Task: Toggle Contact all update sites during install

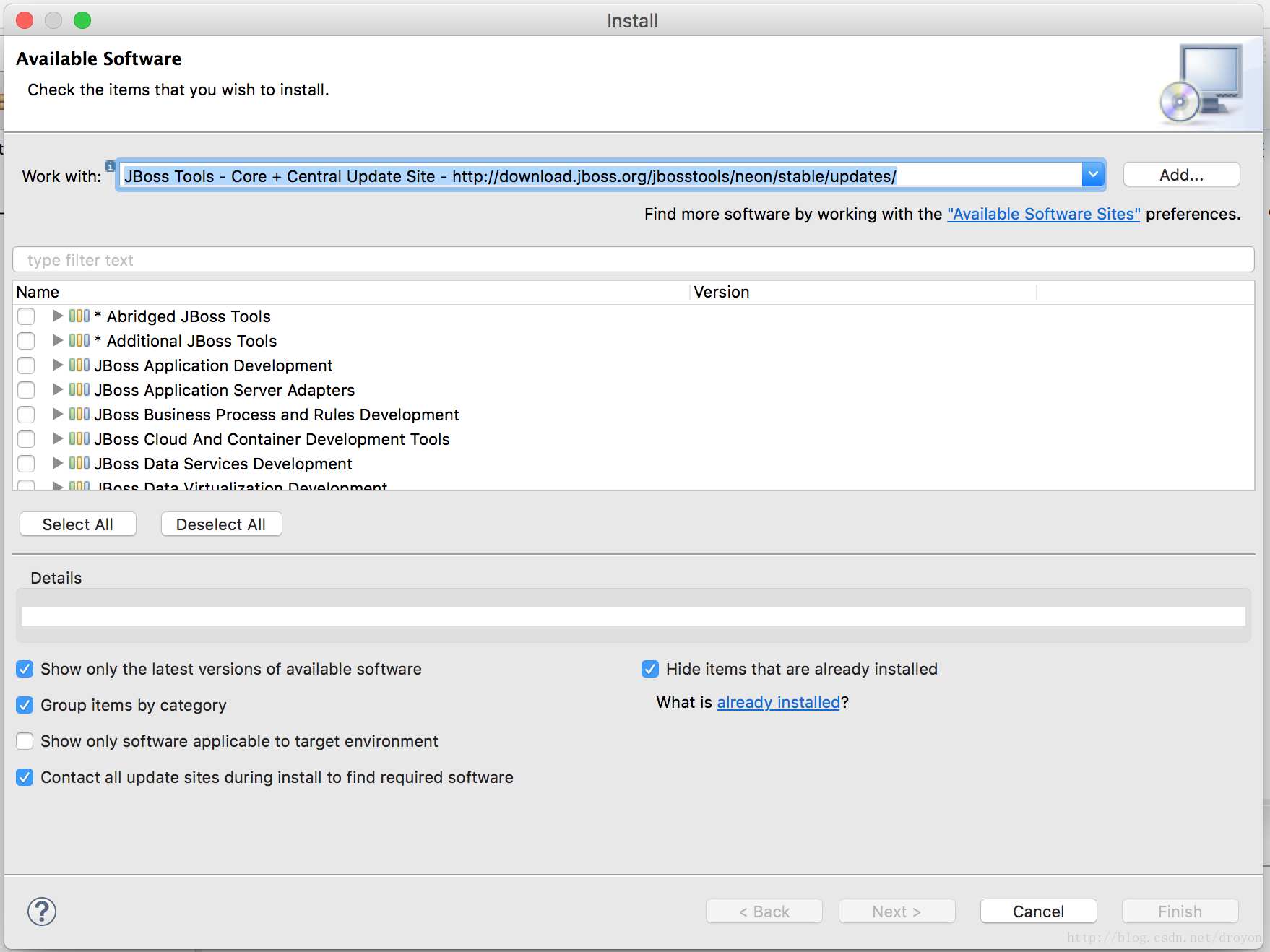Action: [x=25, y=777]
